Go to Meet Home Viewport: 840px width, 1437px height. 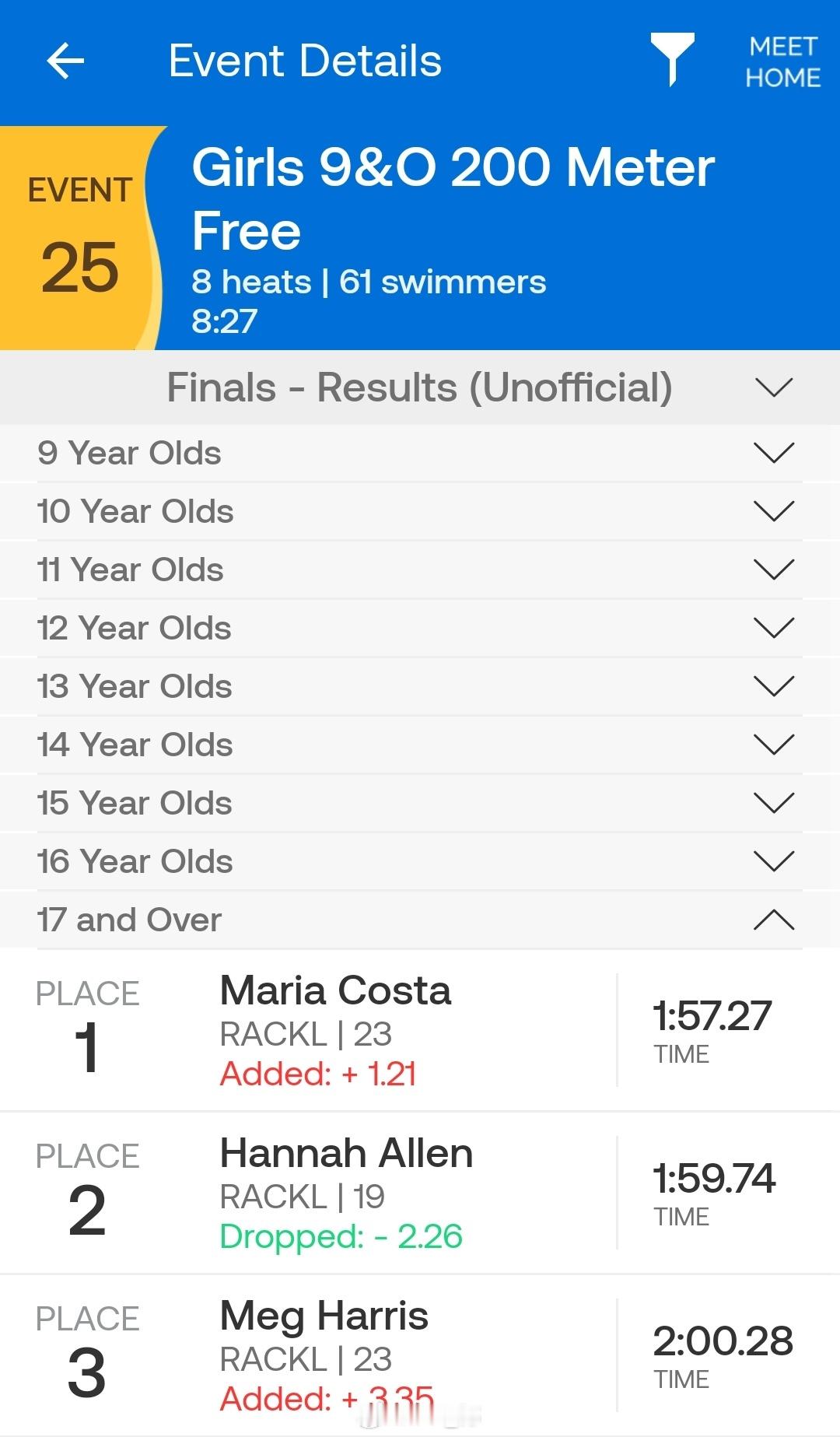pos(782,62)
